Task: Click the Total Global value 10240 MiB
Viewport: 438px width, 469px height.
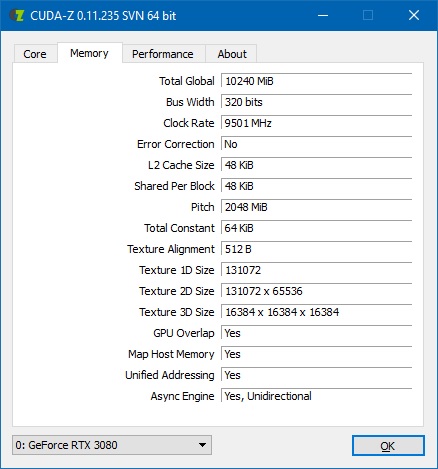Action: point(317,81)
